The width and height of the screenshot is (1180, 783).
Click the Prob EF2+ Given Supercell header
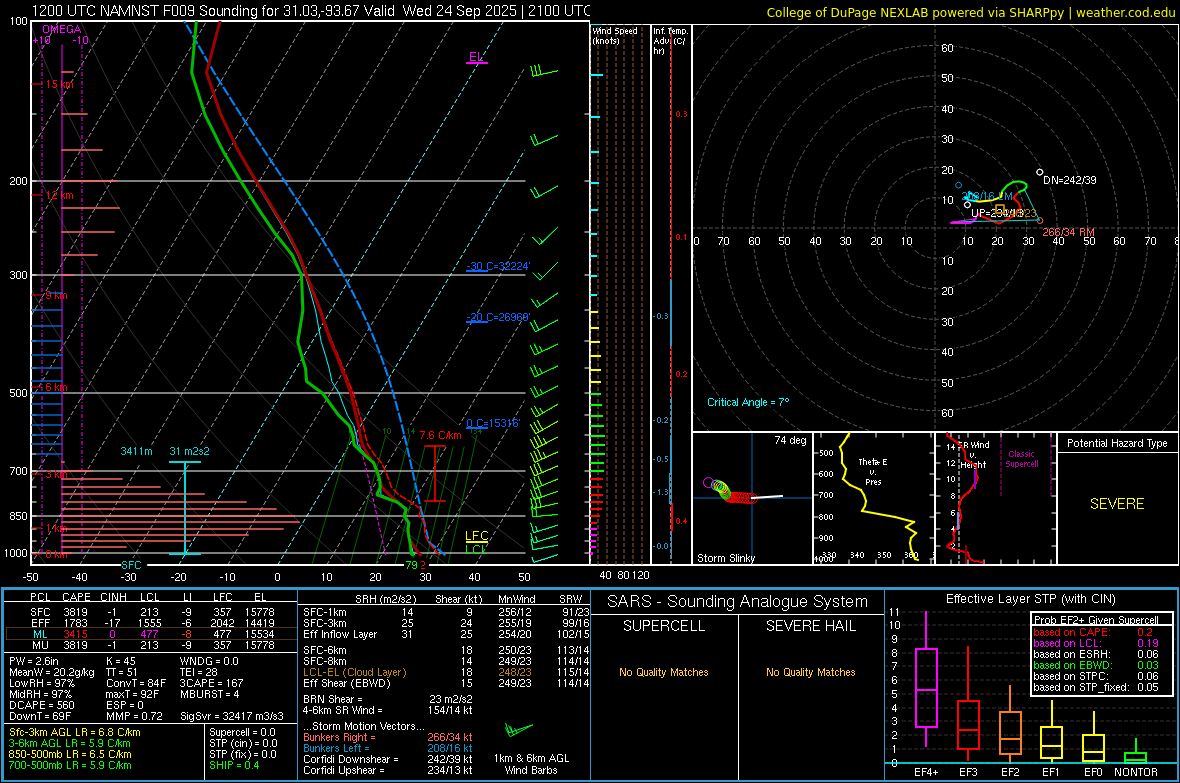(x=1096, y=620)
